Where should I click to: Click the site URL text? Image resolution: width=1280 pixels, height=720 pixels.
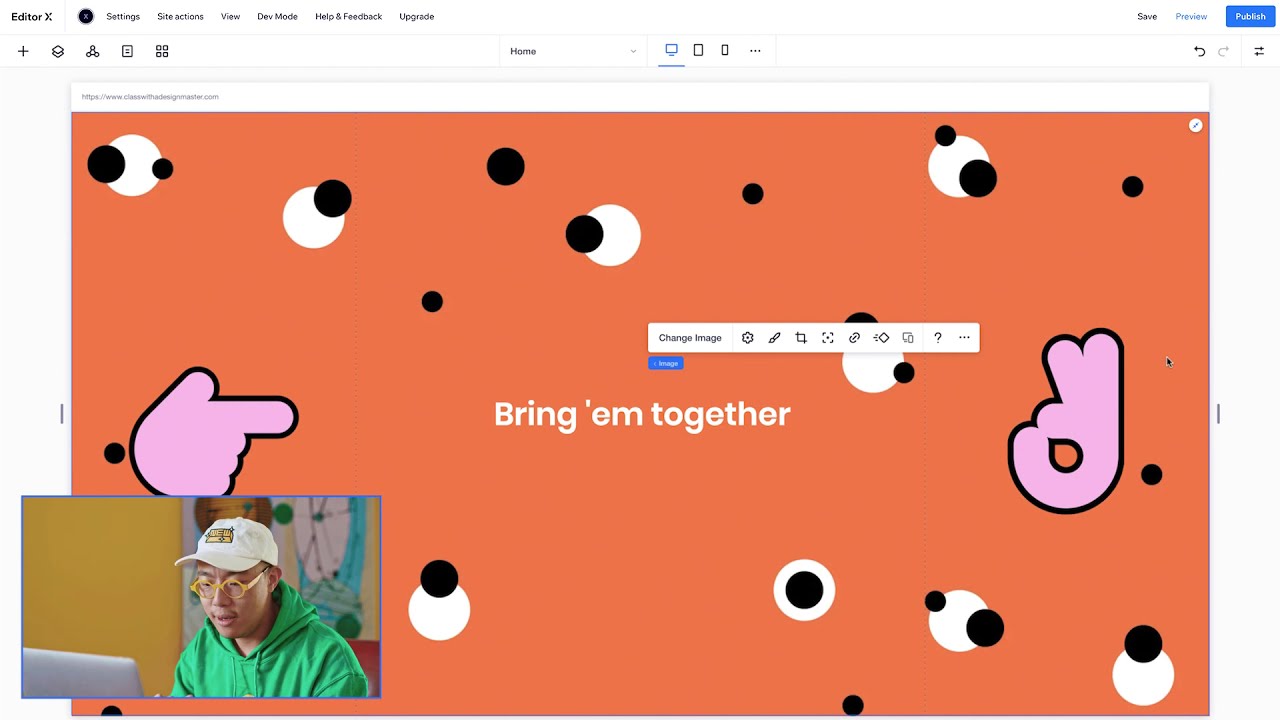[150, 97]
